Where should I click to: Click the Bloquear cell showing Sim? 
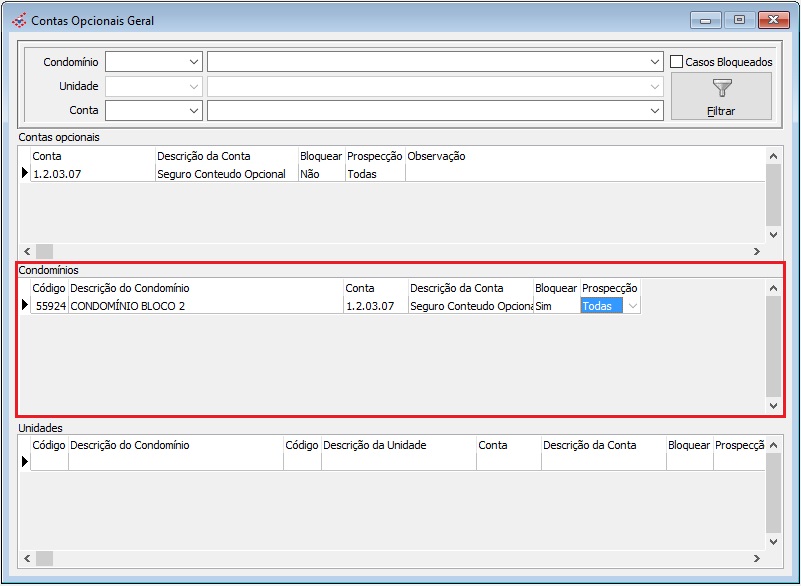coord(555,306)
